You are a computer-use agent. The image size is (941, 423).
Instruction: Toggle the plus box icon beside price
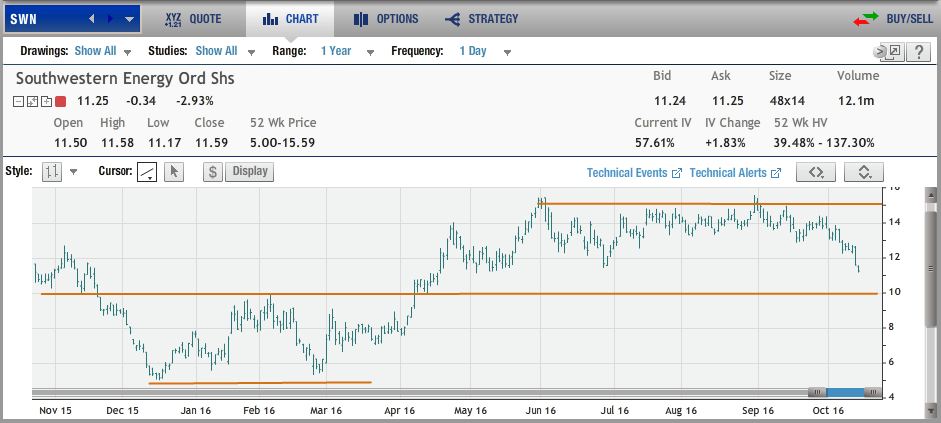(46, 101)
